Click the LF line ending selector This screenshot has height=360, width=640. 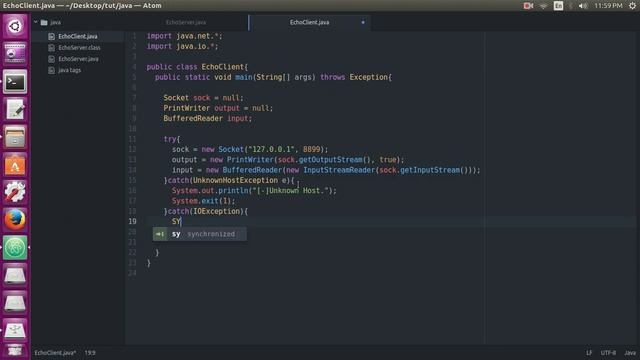pos(589,353)
